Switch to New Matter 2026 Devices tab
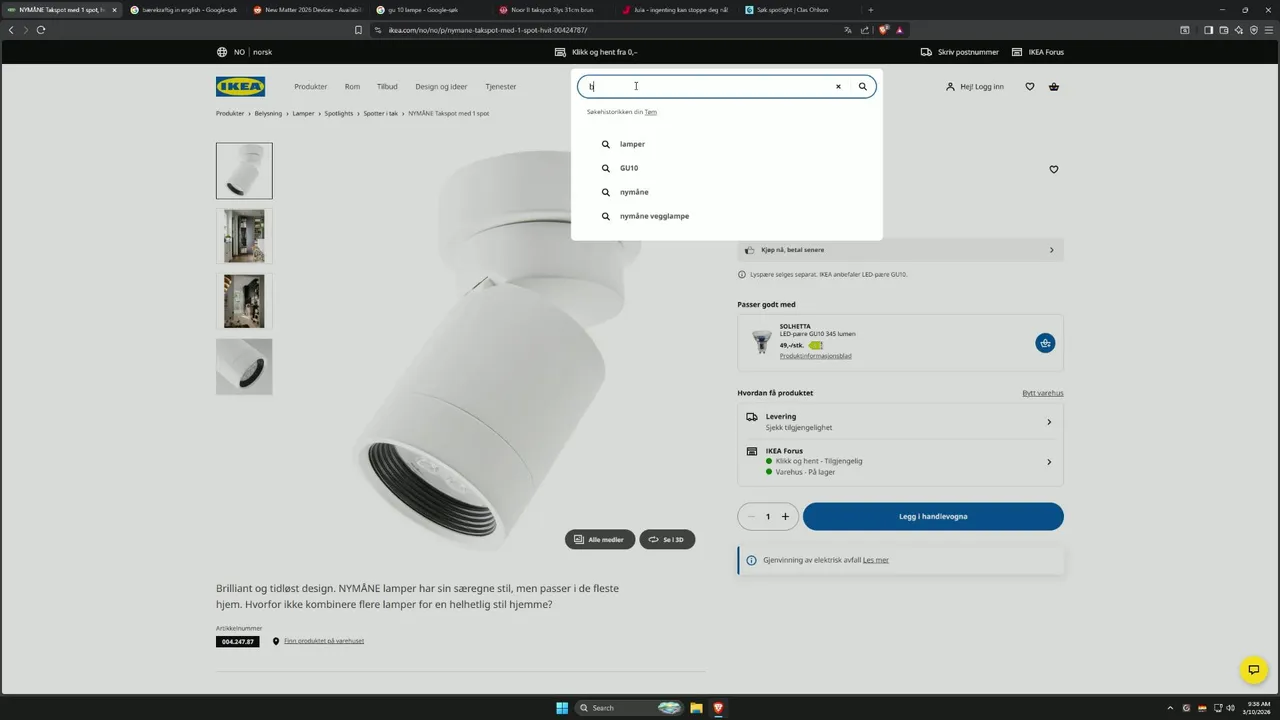The image size is (1280, 720). [x=306, y=10]
